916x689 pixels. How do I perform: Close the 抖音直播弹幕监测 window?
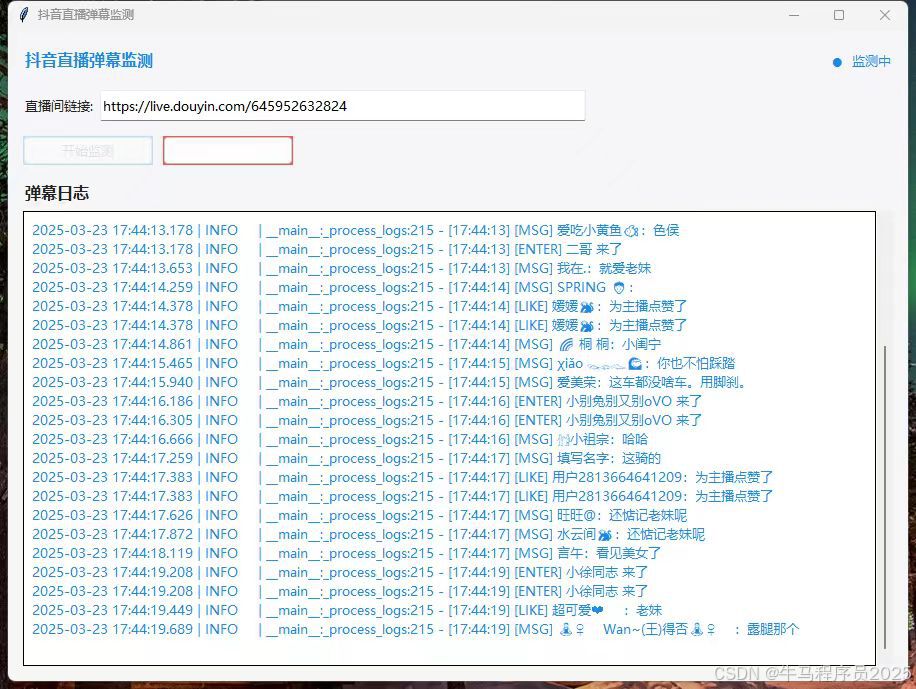[x=884, y=15]
